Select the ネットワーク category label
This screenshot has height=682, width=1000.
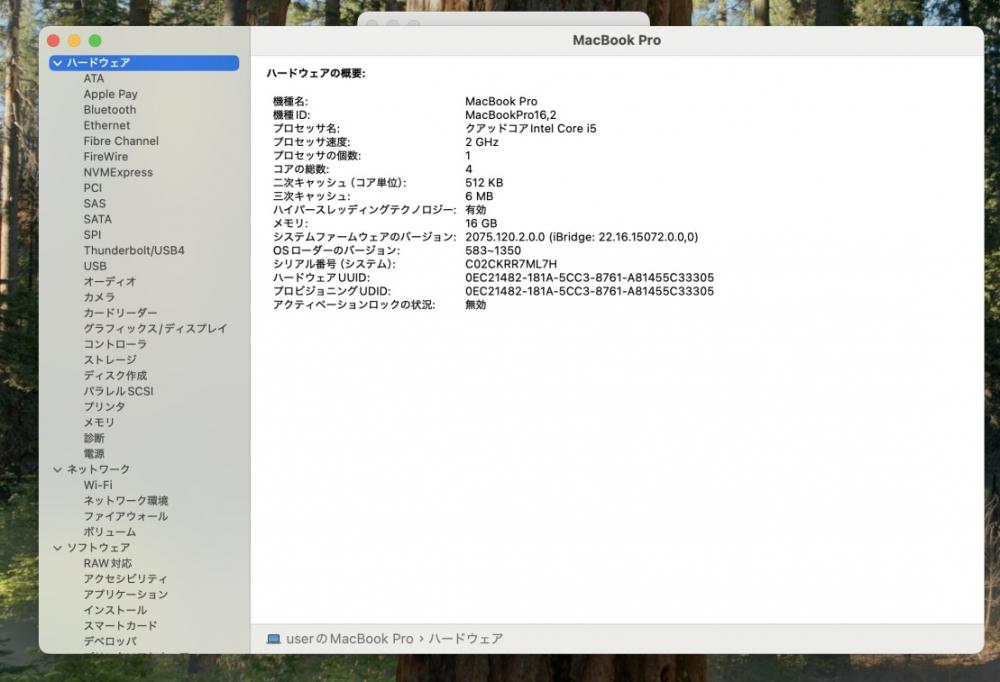point(98,470)
